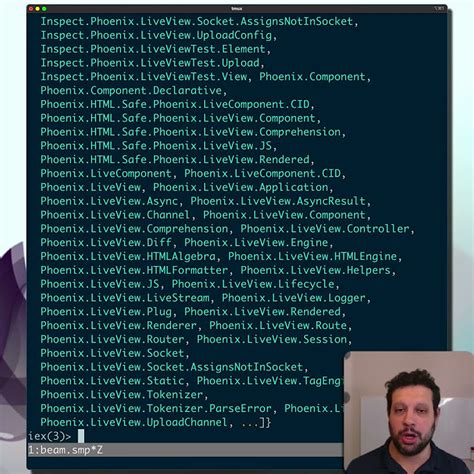Click Phoenix.LiveView.AsyncResult module name
Image resolution: width=474 pixels, height=474 pixels.
pyautogui.click(x=278, y=201)
